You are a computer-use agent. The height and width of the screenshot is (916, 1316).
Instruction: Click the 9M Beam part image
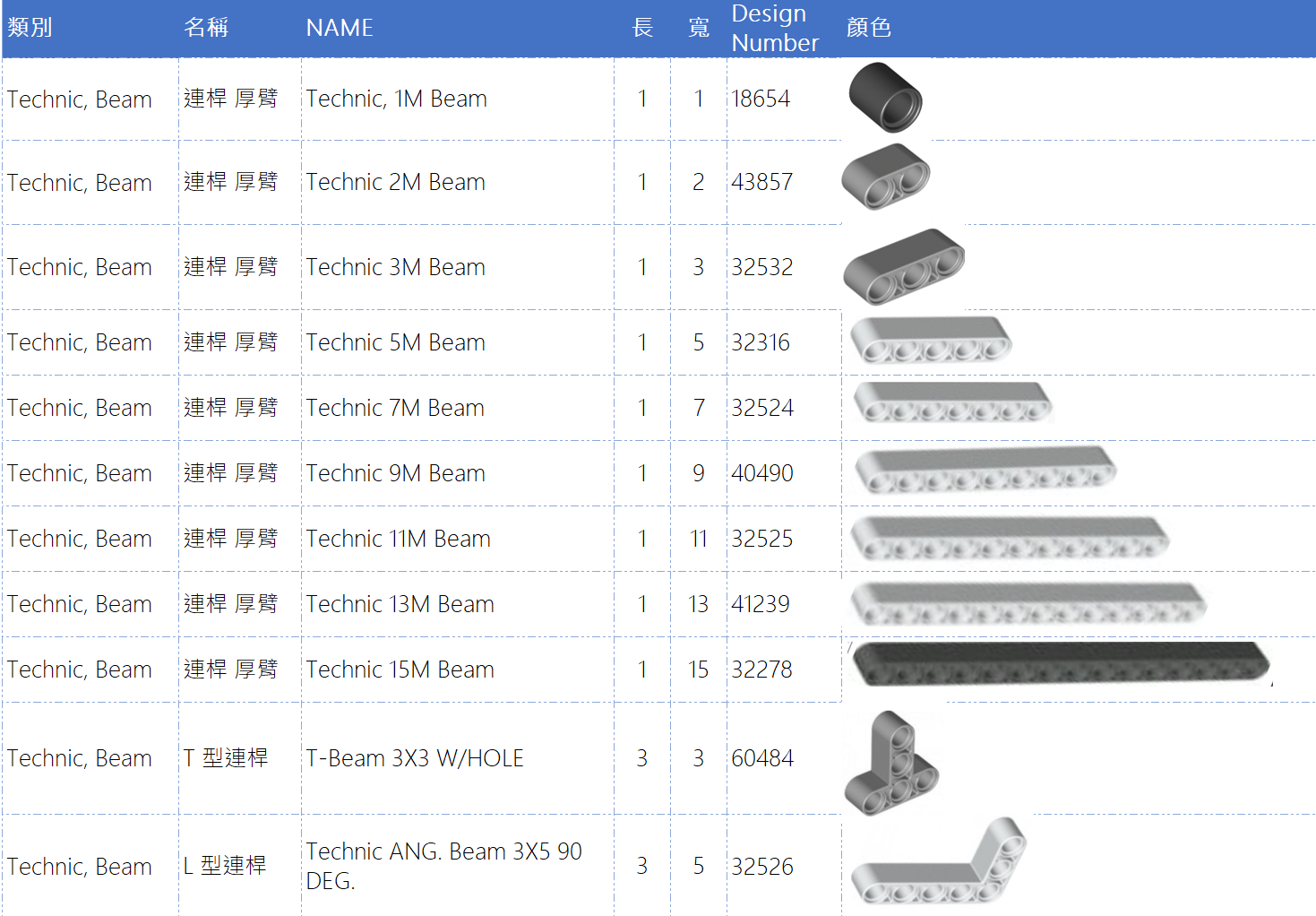coord(985,470)
